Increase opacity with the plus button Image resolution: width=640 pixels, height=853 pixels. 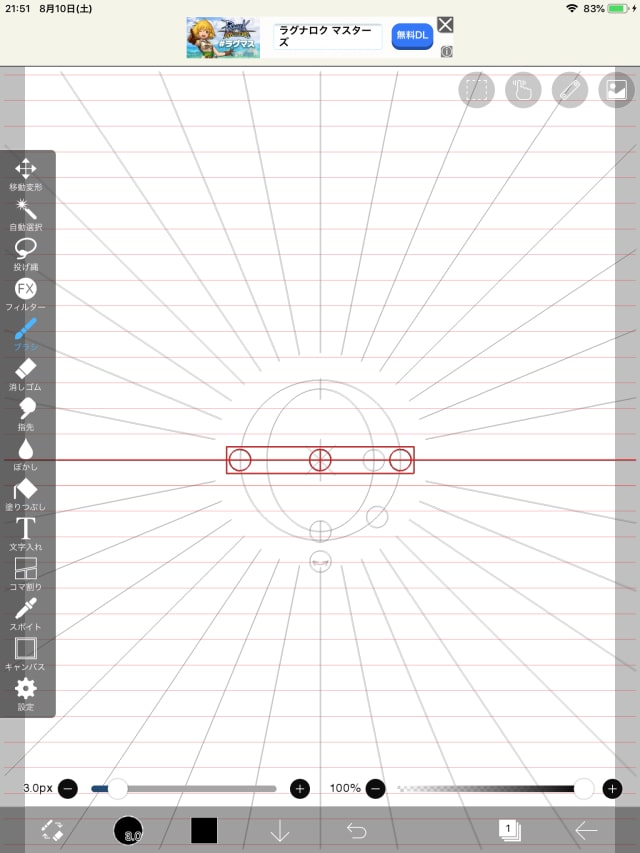pos(612,788)
